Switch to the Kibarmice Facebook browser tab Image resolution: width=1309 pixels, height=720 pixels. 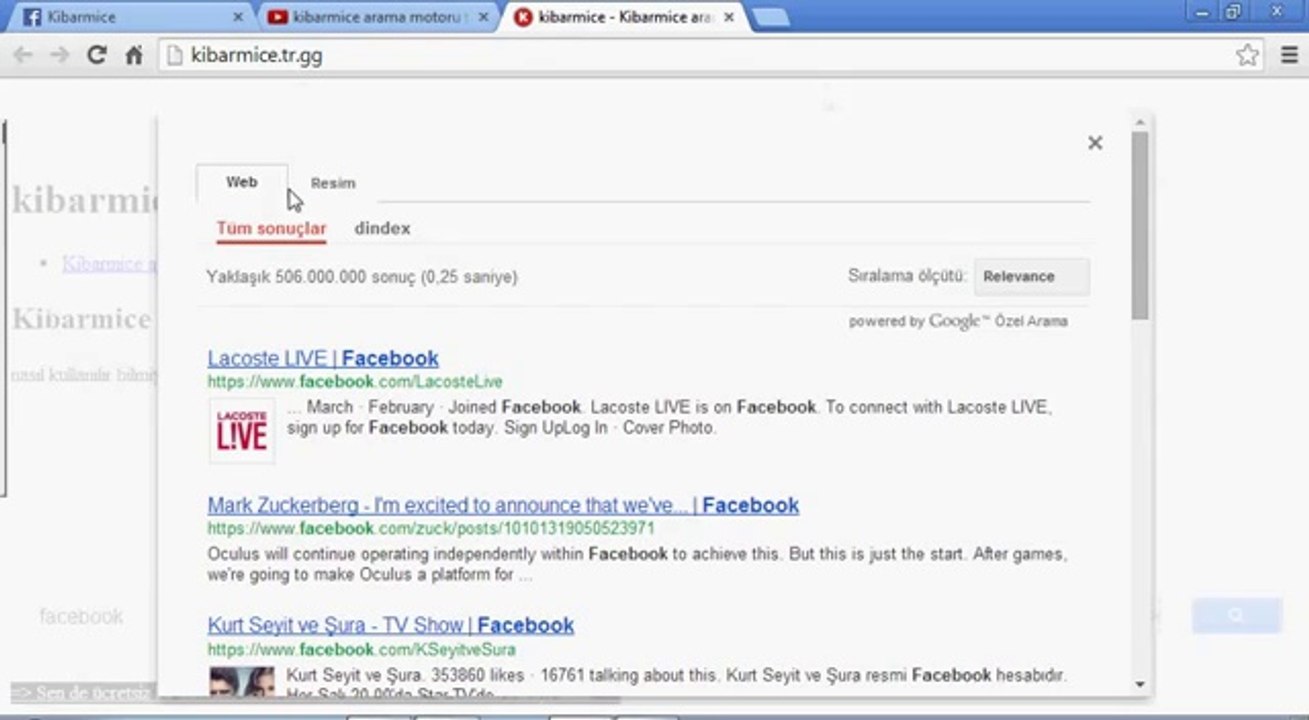pyautogui.click(x=128, y=17)
